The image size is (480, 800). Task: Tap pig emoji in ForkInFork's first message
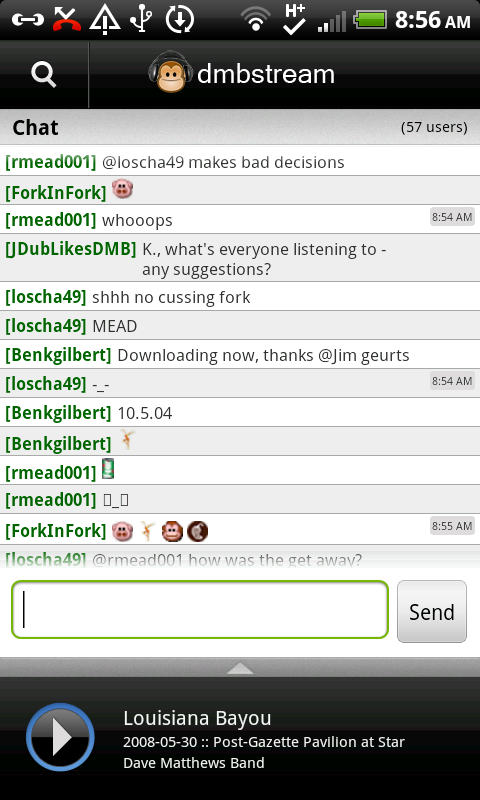click(x=122, y=189)
